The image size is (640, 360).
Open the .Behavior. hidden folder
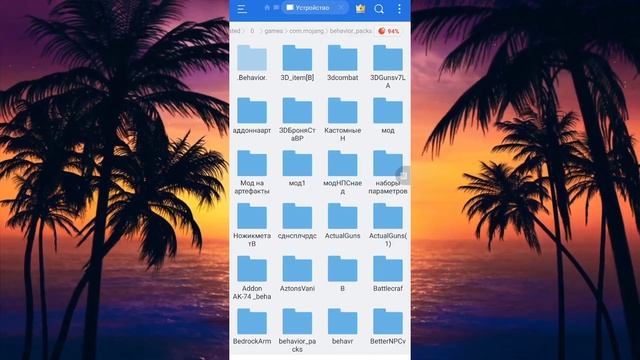pos(252,63)
